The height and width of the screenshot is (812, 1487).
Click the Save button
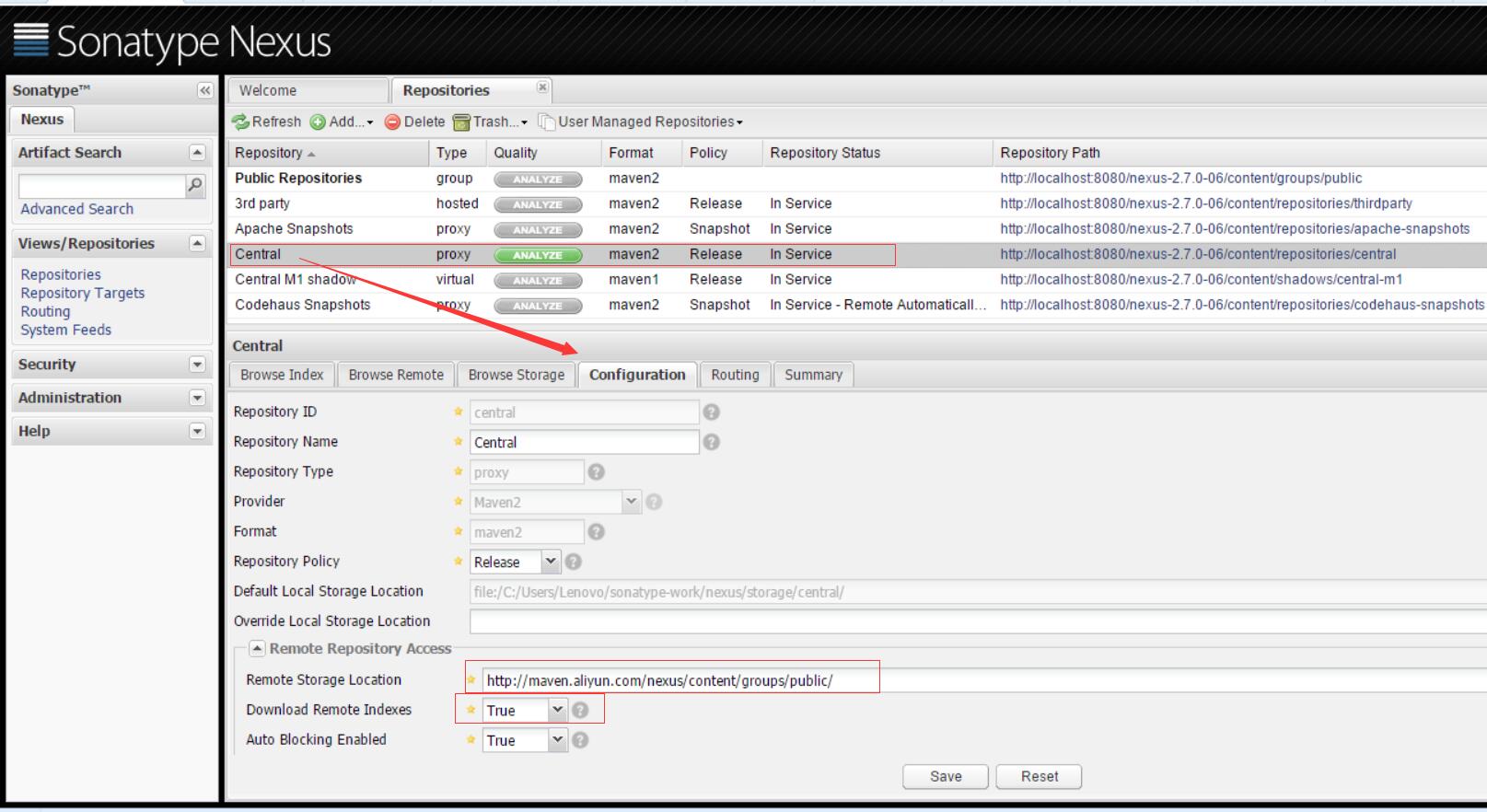946,776
